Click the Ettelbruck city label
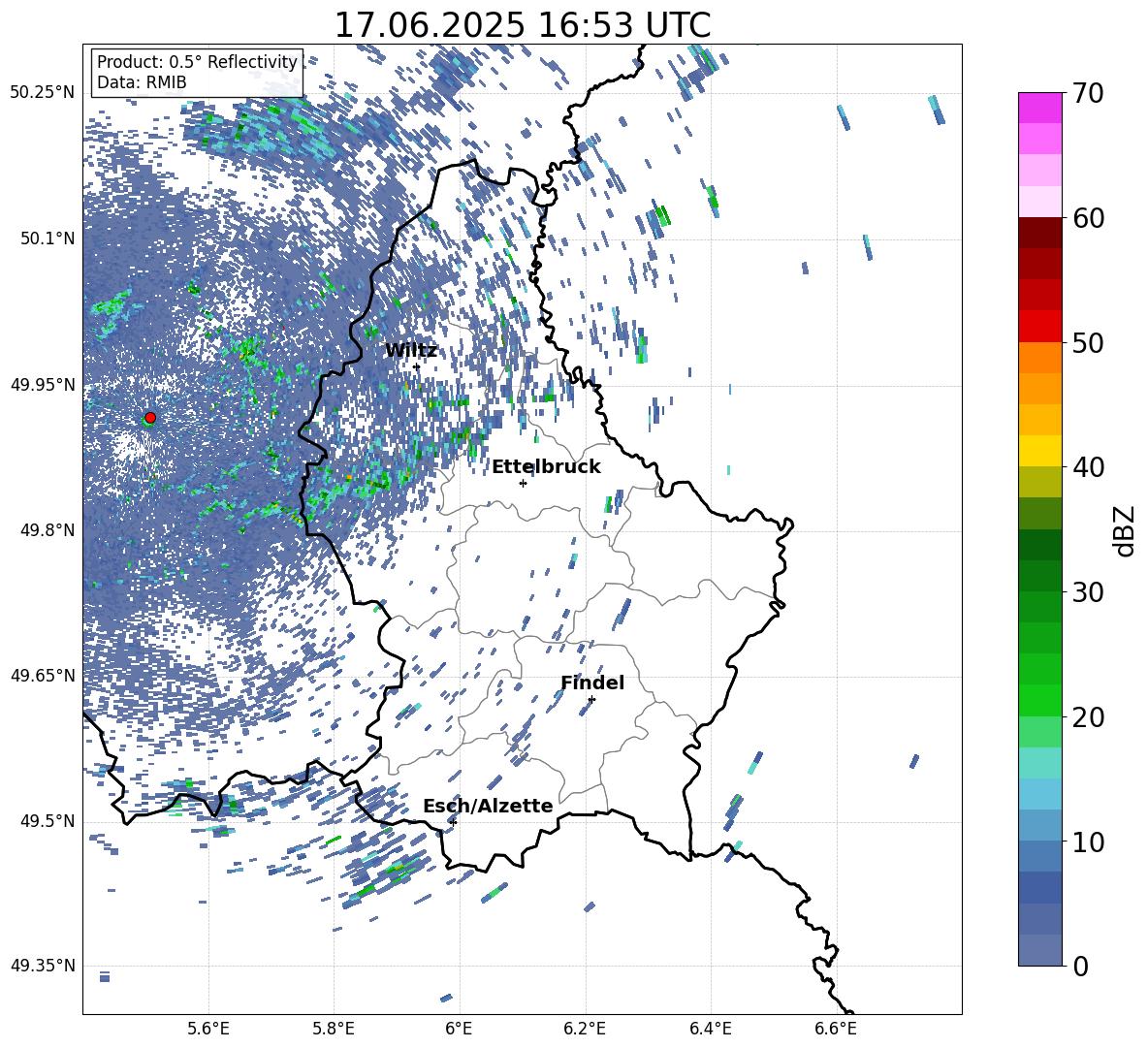Screen dimensions: 1148x1048 click(x=546, y=467)
